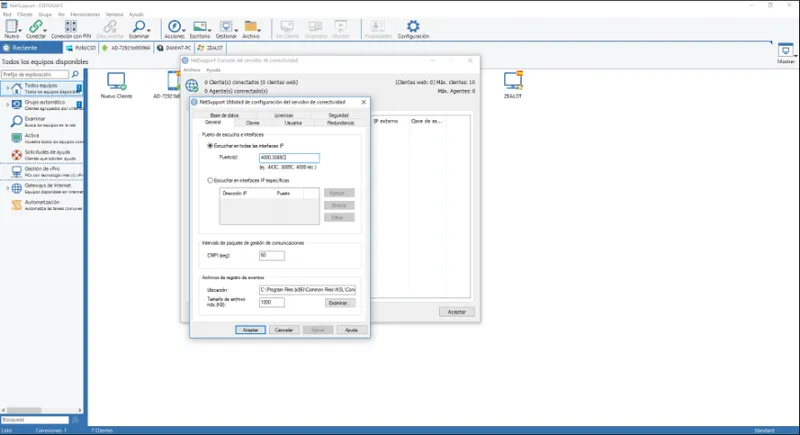Select Examinar entry in the sidebar
Screen dimensions: 800x435
[43, 121]
